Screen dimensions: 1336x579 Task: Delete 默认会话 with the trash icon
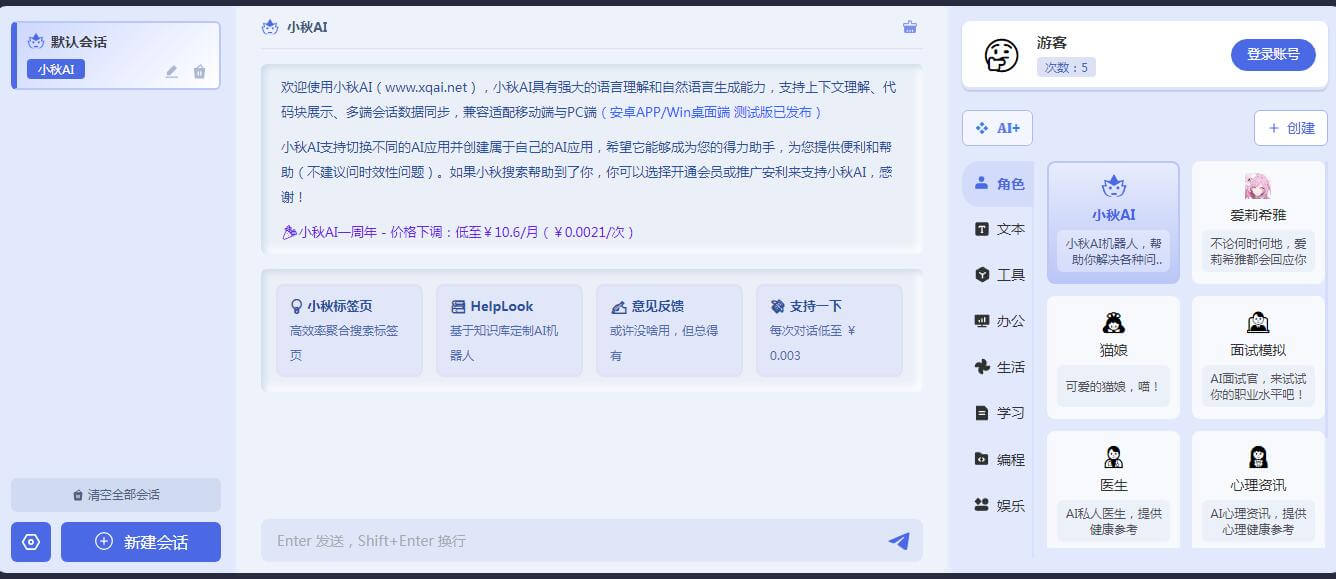coord(199,72)
